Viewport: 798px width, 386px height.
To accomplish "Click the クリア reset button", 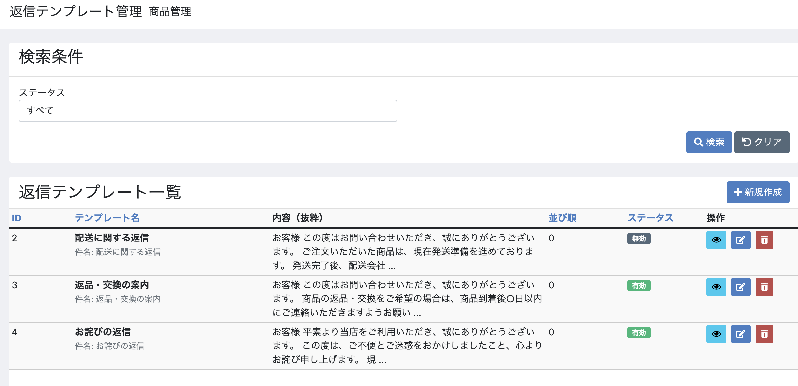I will click(762, 142).
